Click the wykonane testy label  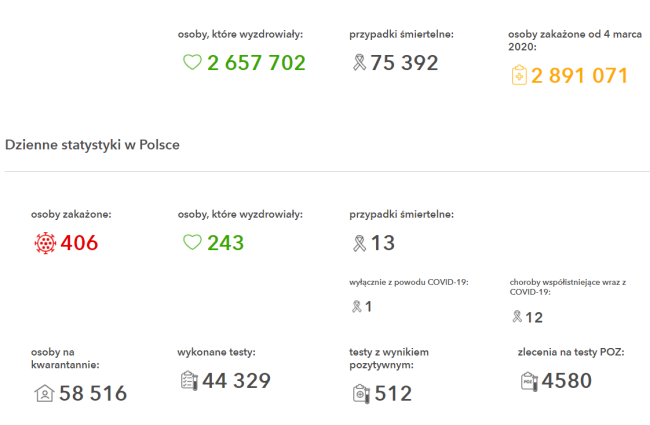[x=216, y=352]
